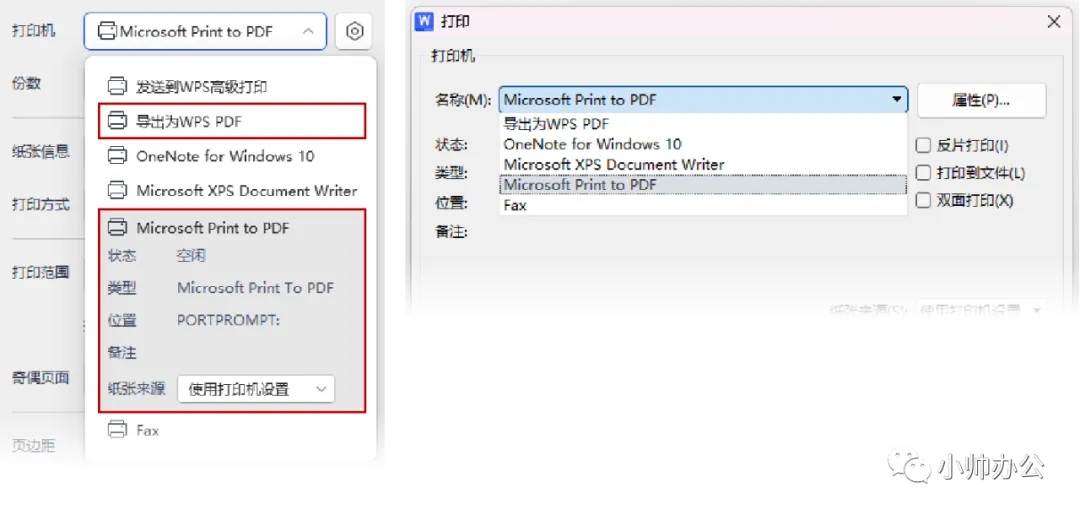1080x515 pixels.
Task: Pick Microsoft XPS Document Writer in 打印 dialog list
Action: click(x=703, y=165)
